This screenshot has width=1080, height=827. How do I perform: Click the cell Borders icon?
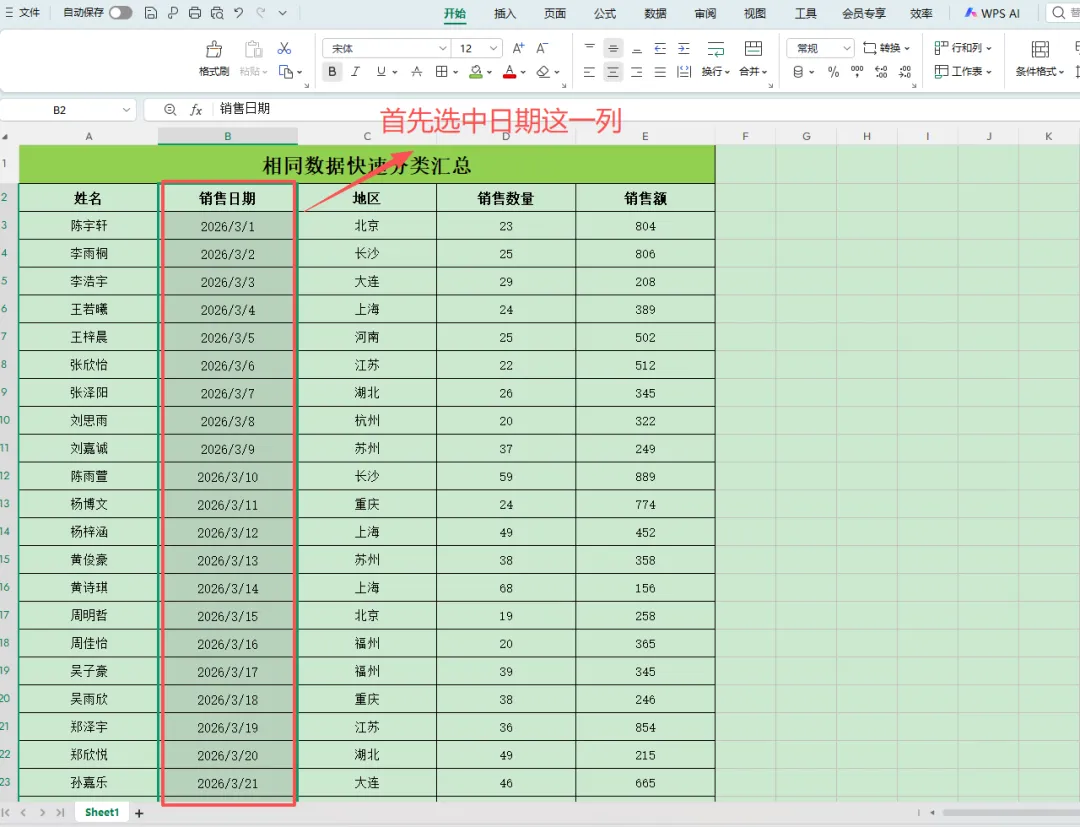pos(442,72)
